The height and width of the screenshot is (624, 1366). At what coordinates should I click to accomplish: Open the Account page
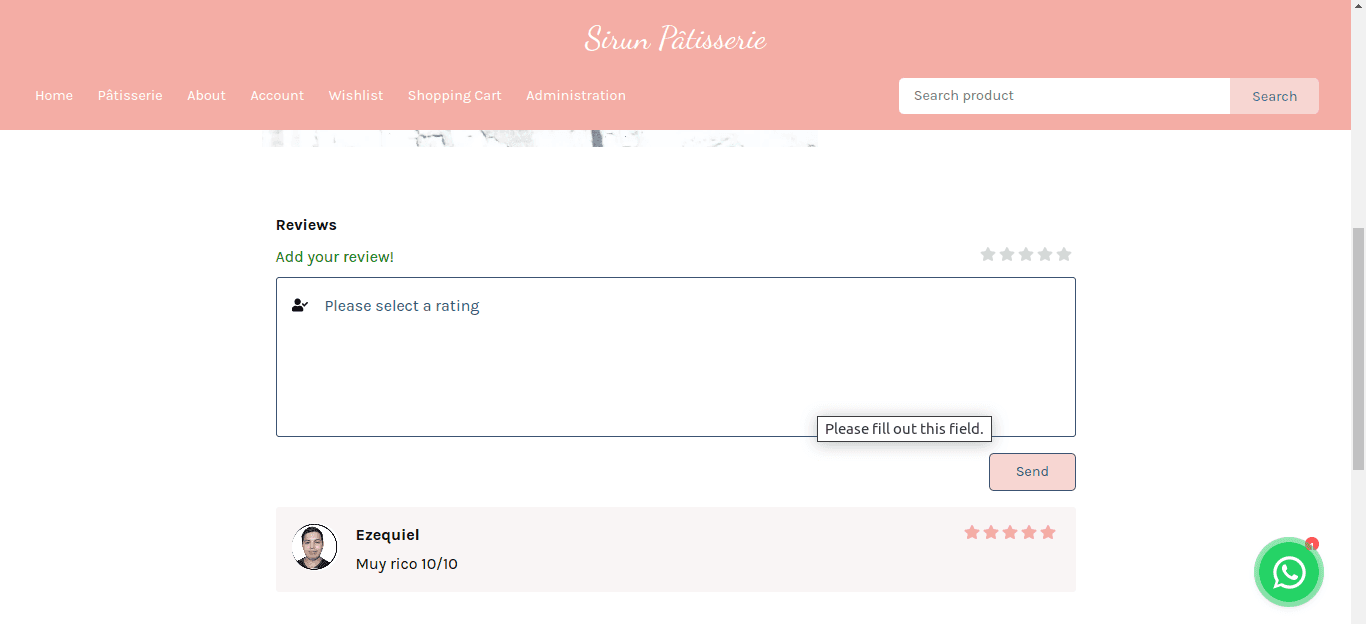[x=277, y=96]
